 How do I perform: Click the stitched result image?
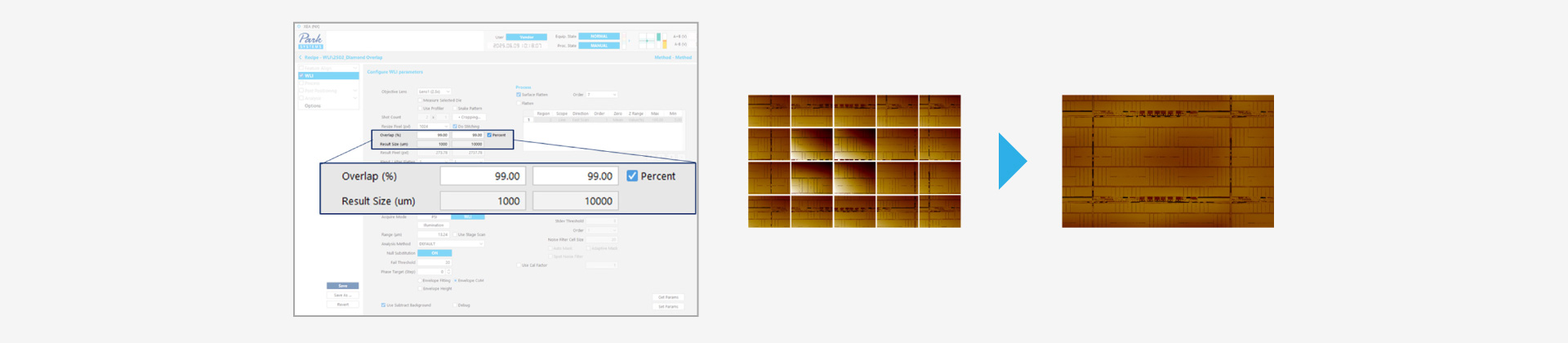coord(1167,161)
